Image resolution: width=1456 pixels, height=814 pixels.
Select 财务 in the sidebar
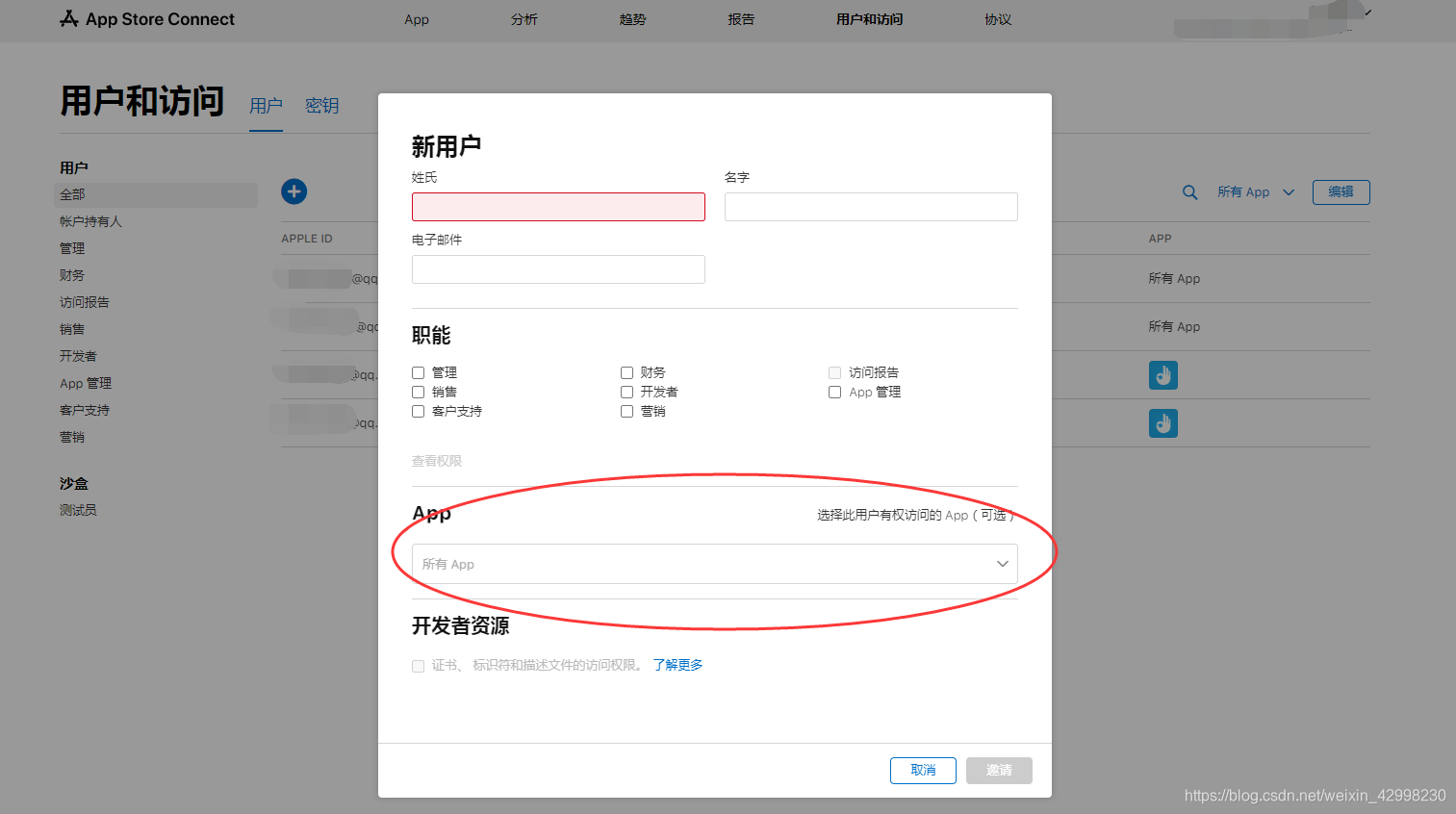pos(72,275)
